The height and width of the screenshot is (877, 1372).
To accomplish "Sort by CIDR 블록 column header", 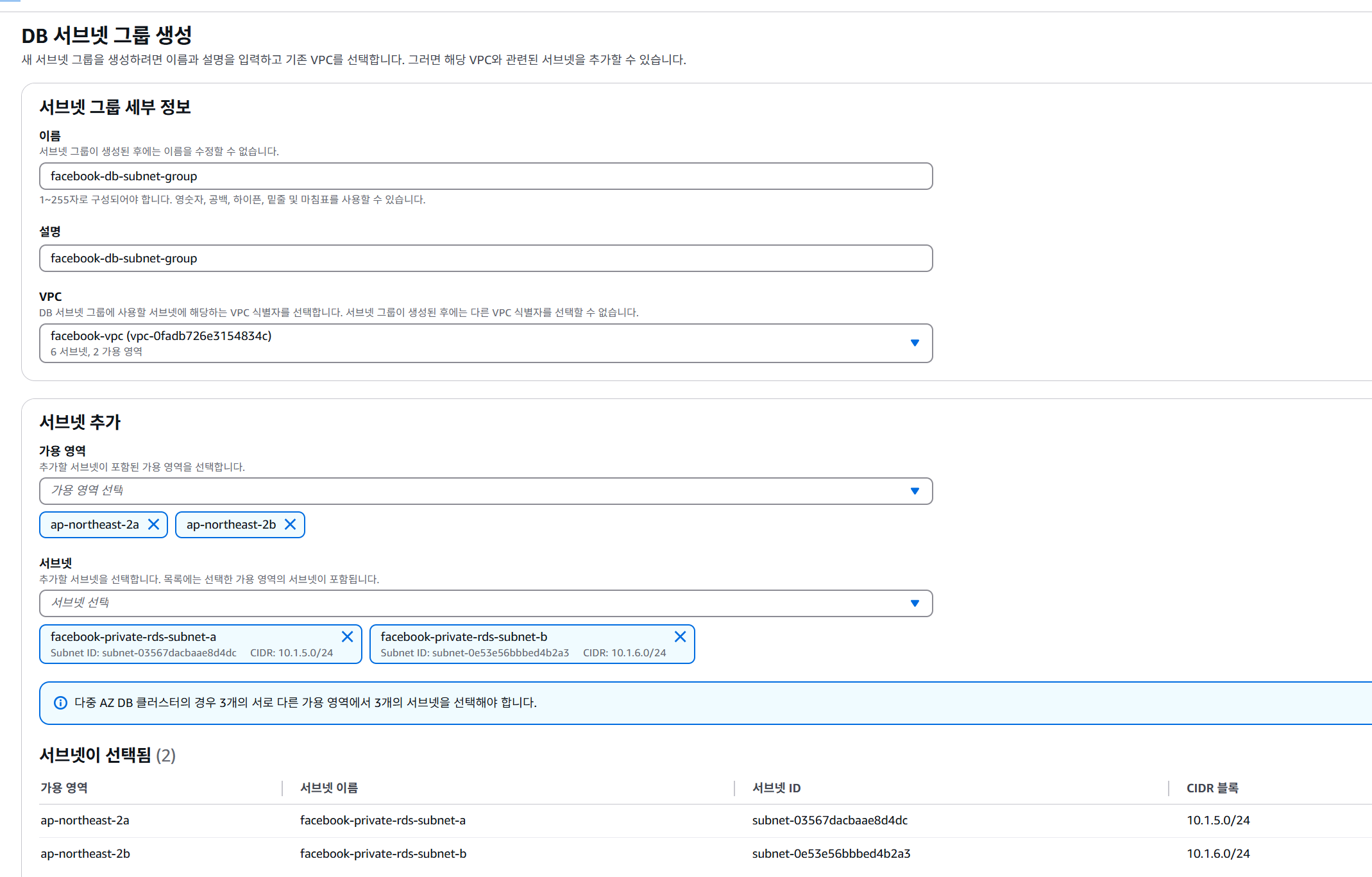I will 1212,788.
